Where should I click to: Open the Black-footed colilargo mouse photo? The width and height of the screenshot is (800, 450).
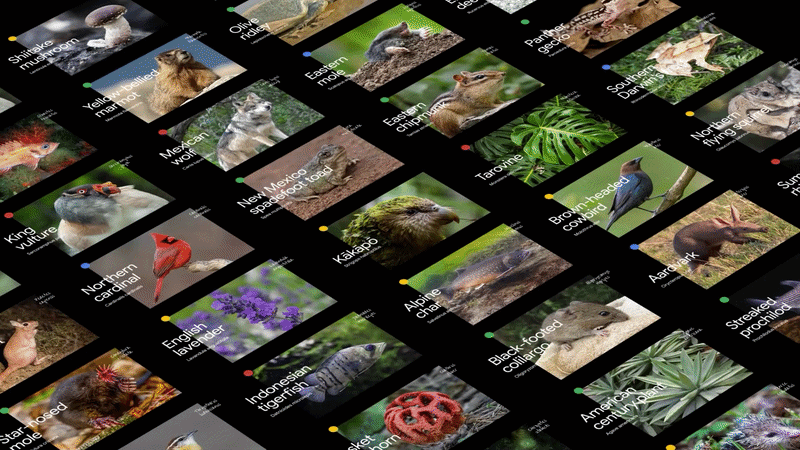577,327
